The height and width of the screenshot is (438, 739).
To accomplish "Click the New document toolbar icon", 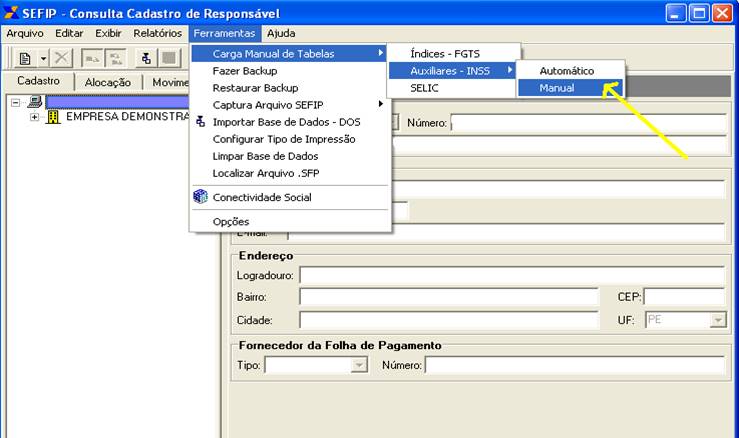I will [x=25, y=59].
